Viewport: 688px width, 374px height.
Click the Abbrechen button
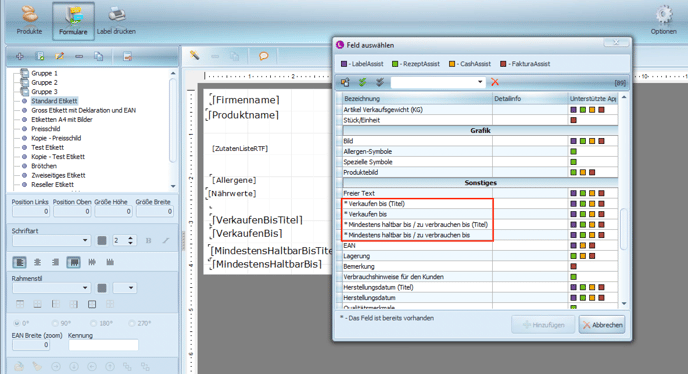click(x=602, y=325)
